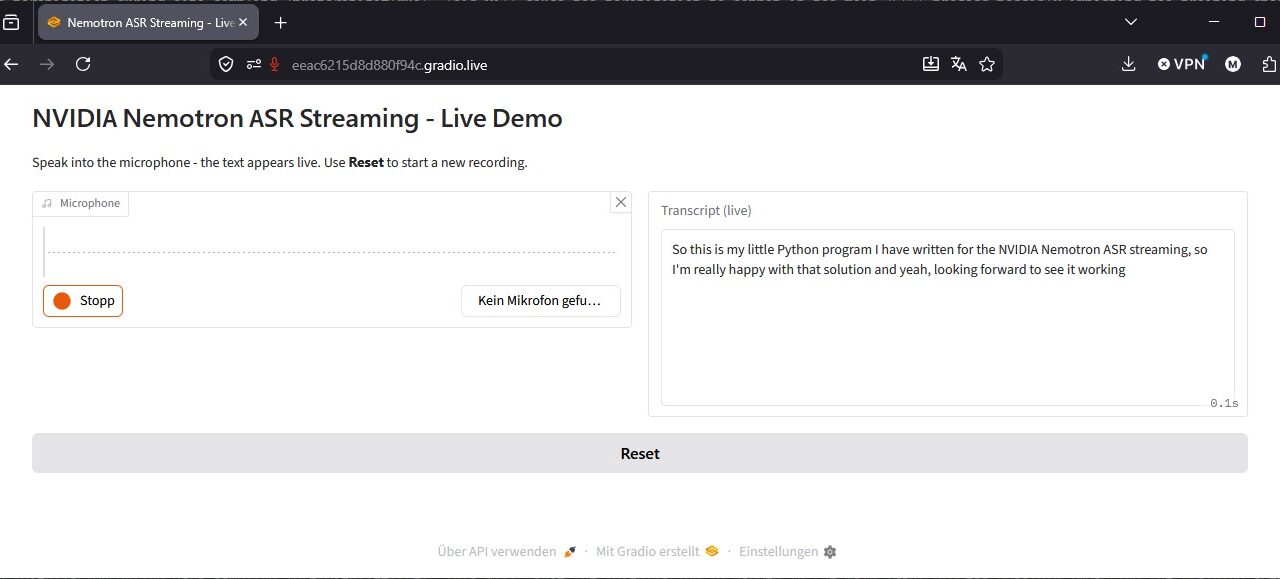1280x579 pixels.
Task: Open the tab overview icon at top-left
Action: tap(11, 22)
